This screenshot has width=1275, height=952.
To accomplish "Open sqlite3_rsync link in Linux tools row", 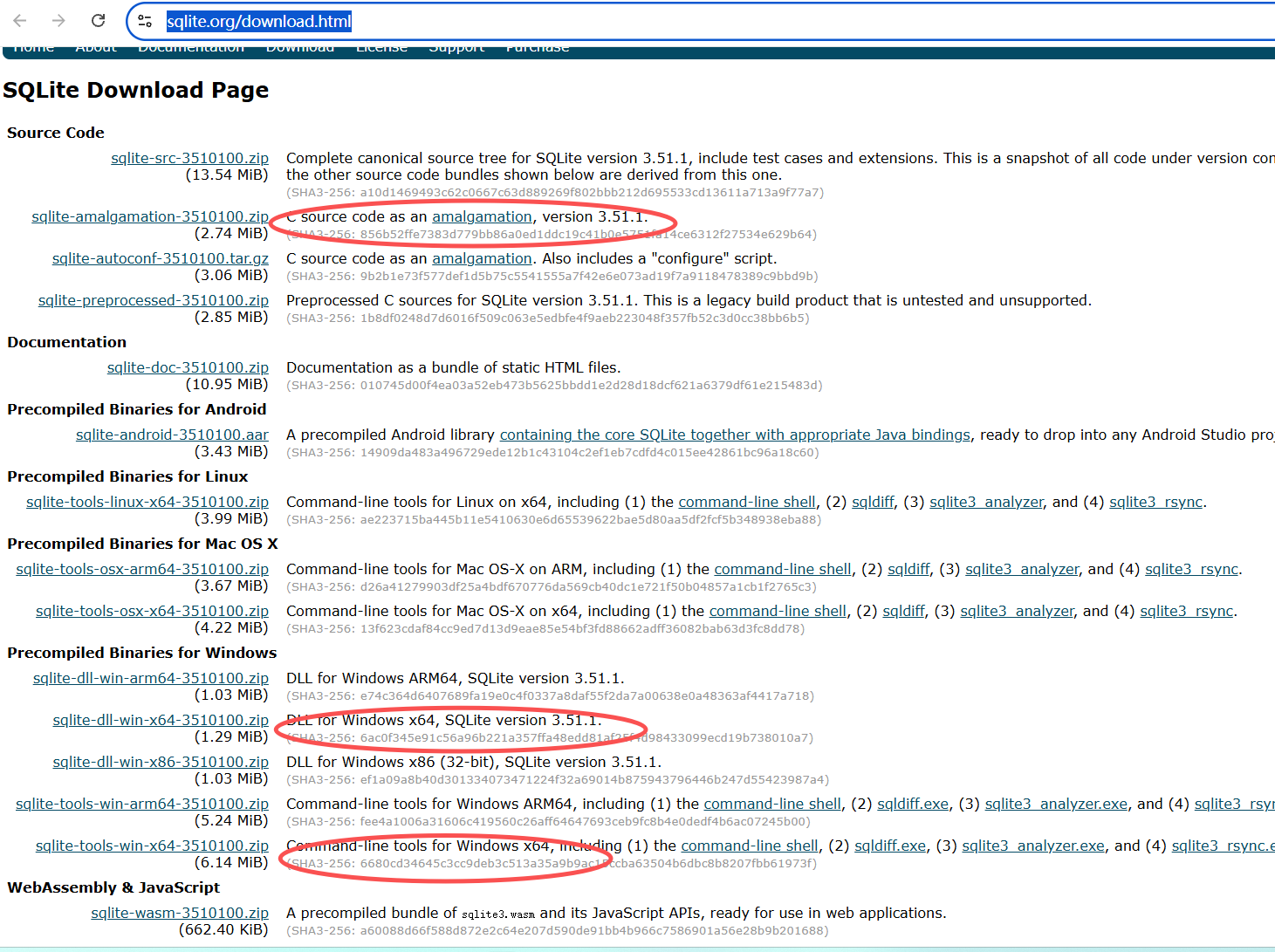I will point(1155,502).
